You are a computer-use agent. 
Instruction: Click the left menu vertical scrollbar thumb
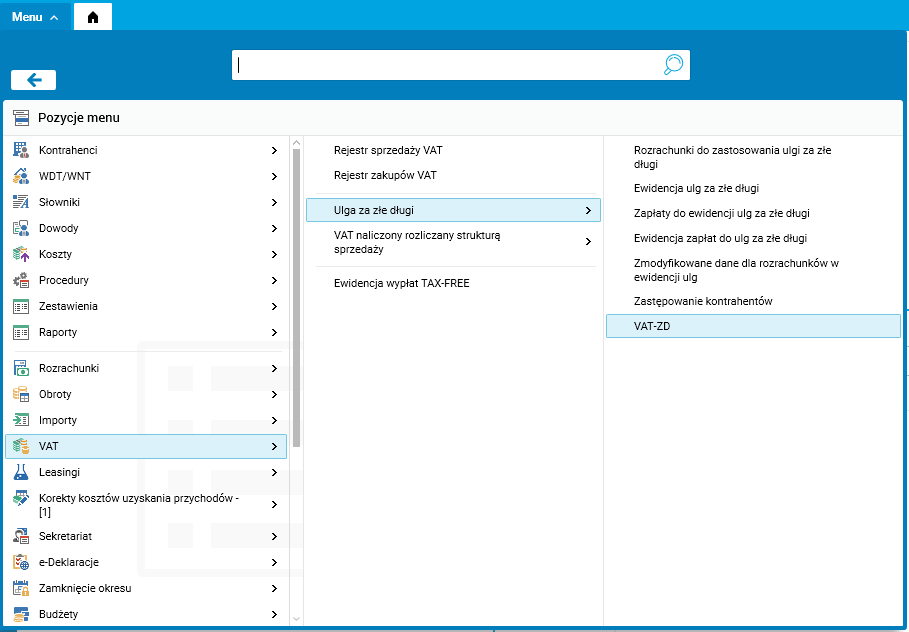[296, 298]
